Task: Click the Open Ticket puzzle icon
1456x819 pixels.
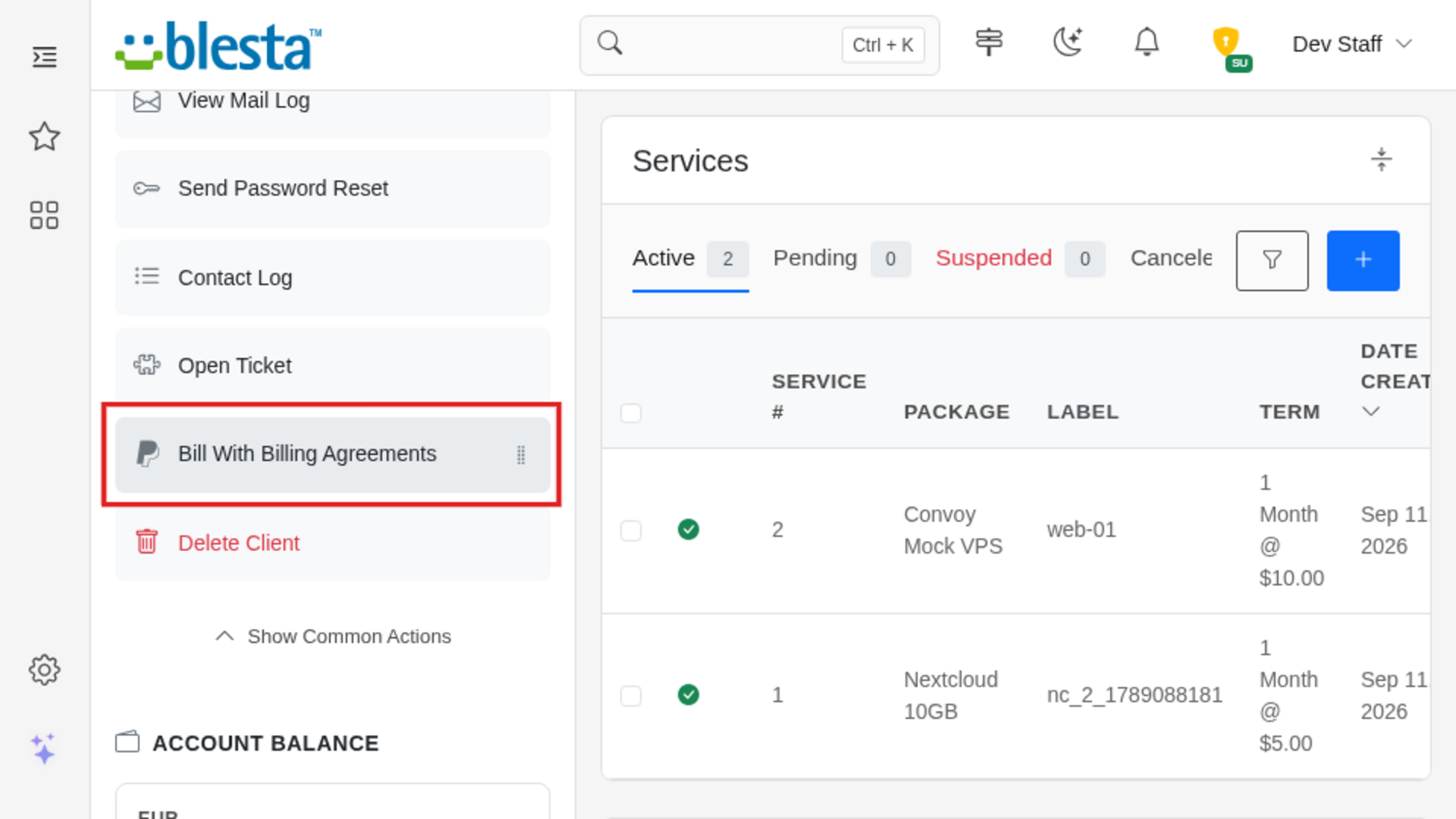Action: point(146,365)
